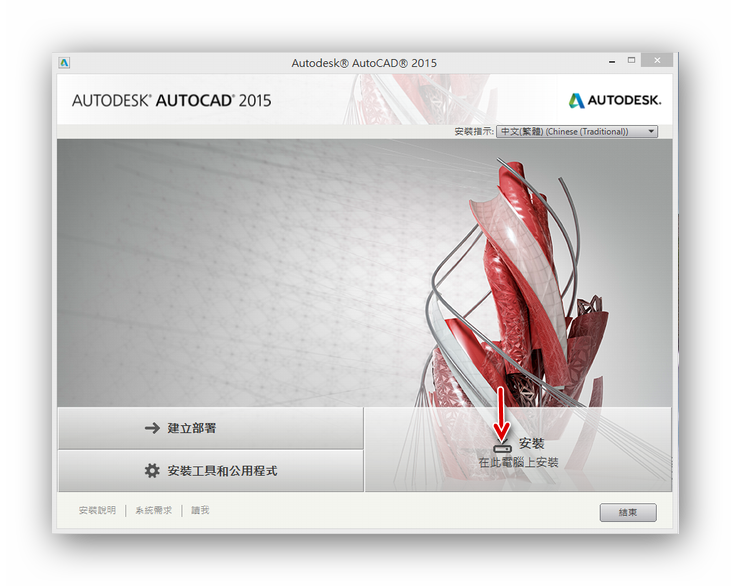Image resolution: width=731 pixels, height=586 pixels.
Task: Close the installer window
Action: click(657, 60)
